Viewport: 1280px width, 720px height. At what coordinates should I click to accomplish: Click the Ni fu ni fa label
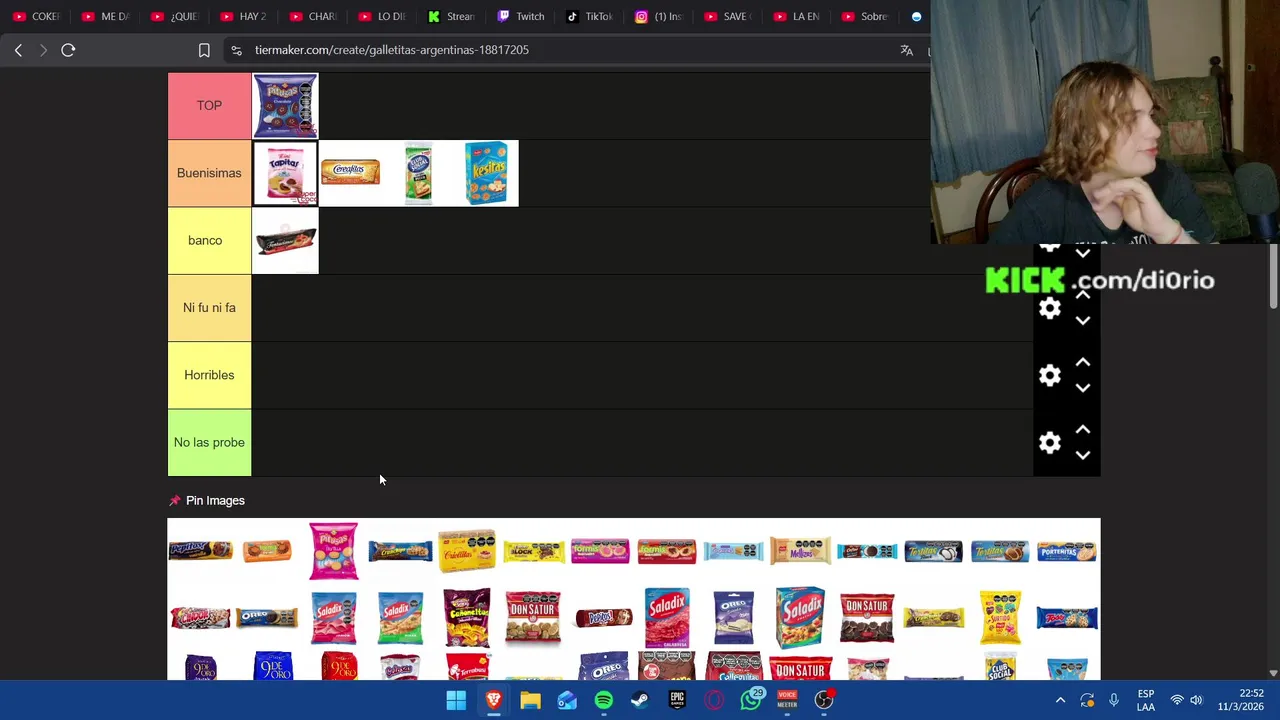click(209, 308)
